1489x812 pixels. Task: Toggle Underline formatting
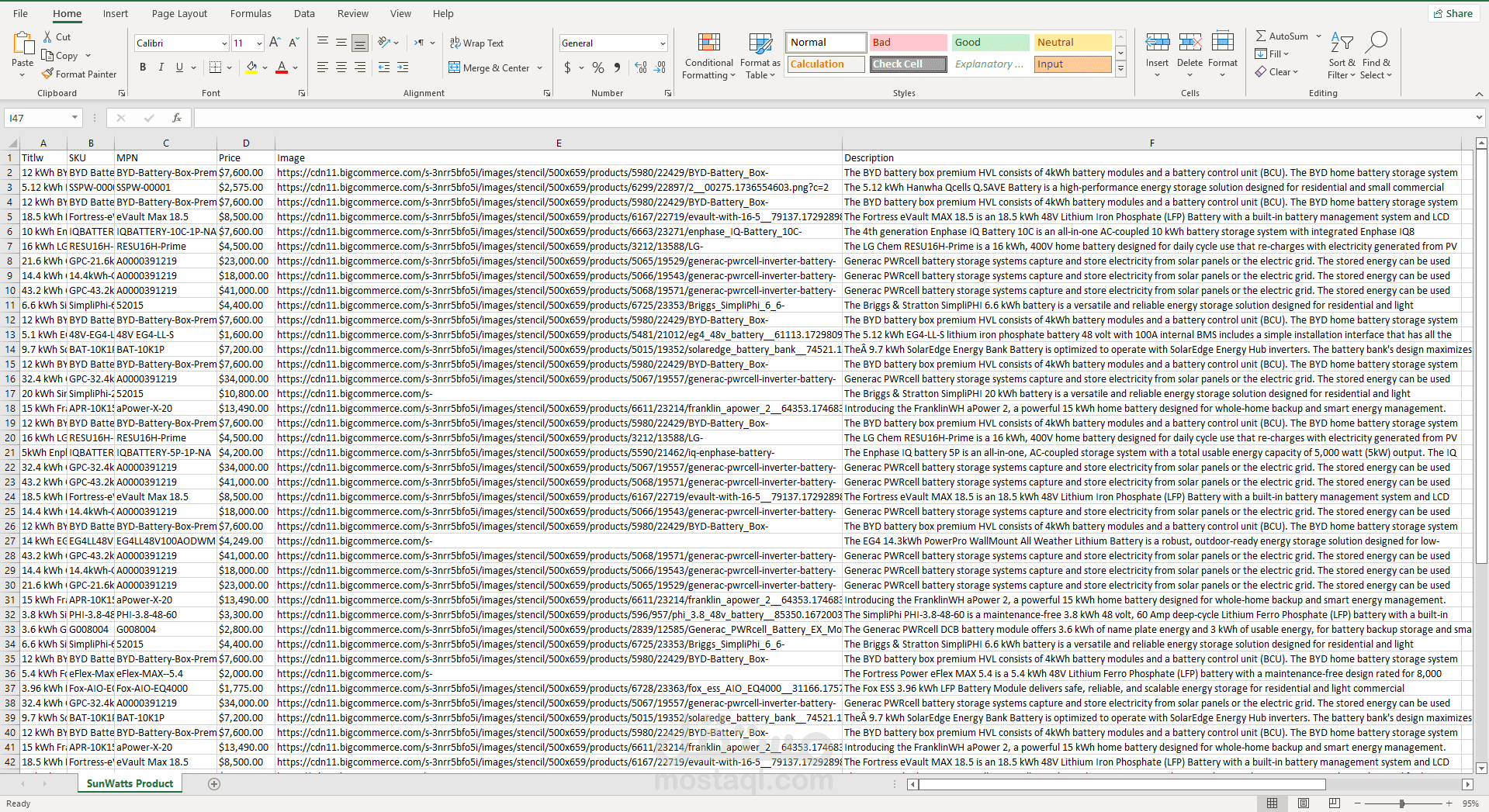click(179, 67)
